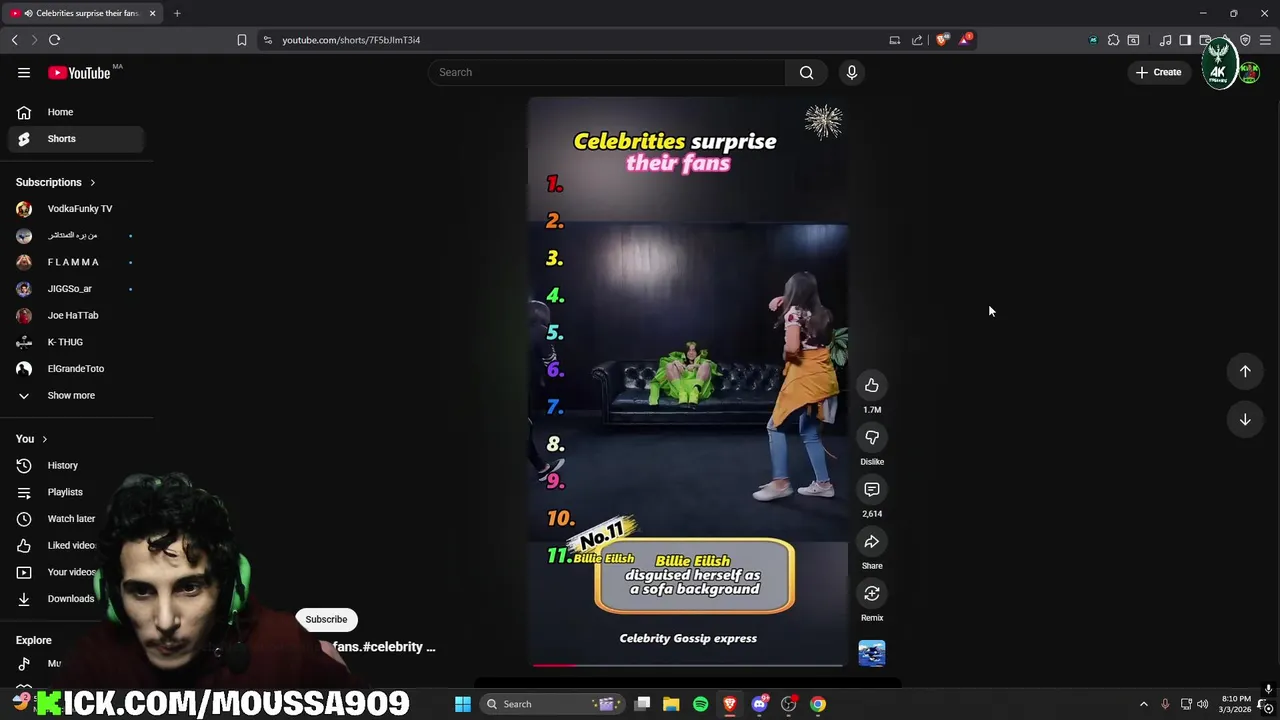Go to the YouTube logo home
This screenshot has width=1280, height=720.
point(79,72)
